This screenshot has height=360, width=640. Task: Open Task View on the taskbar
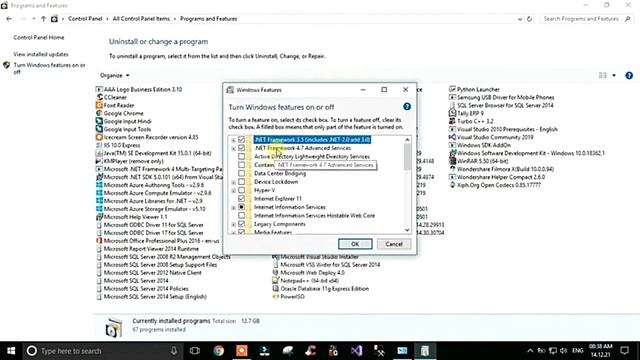click(195, 351)
